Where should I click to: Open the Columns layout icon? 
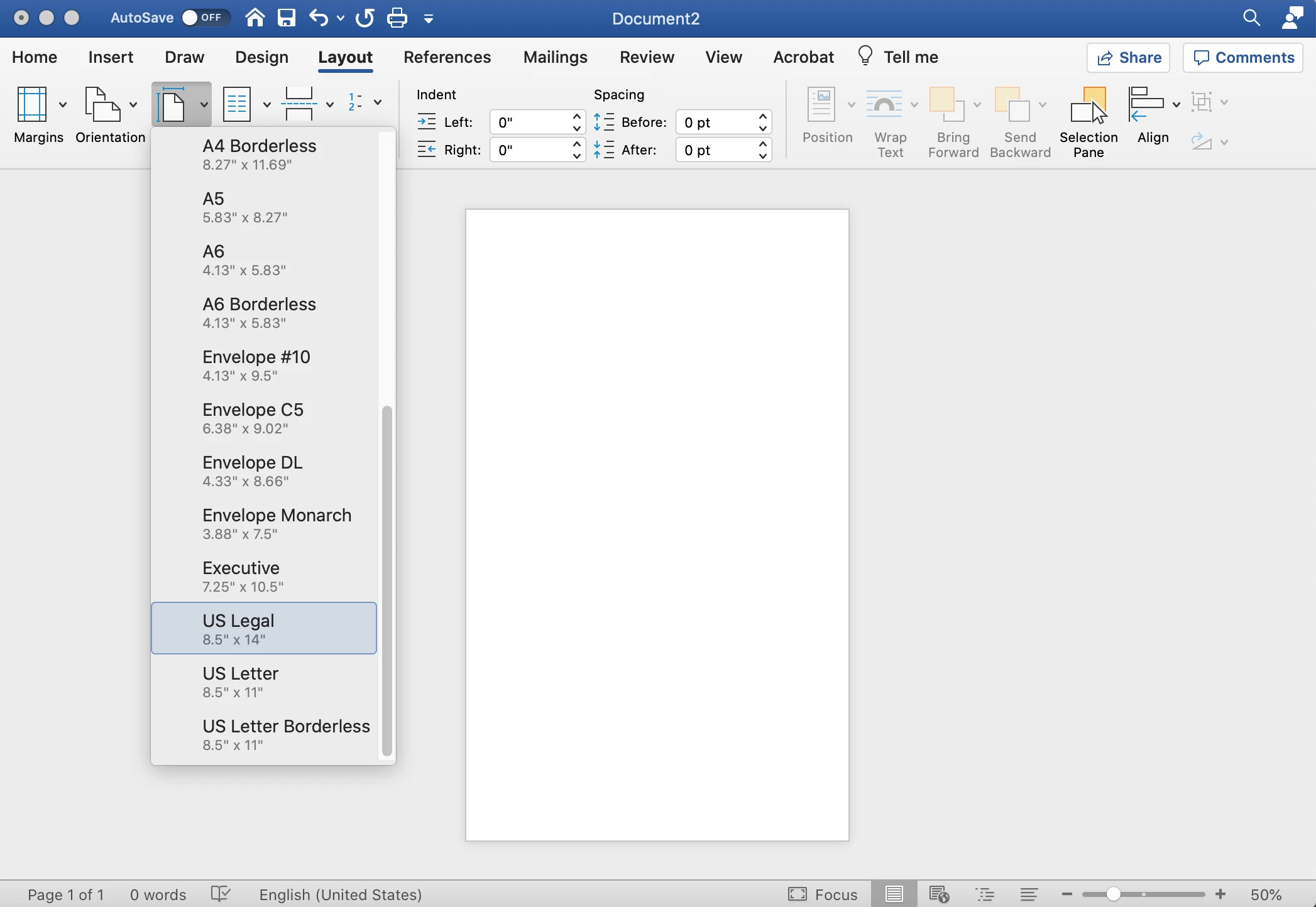238,104
